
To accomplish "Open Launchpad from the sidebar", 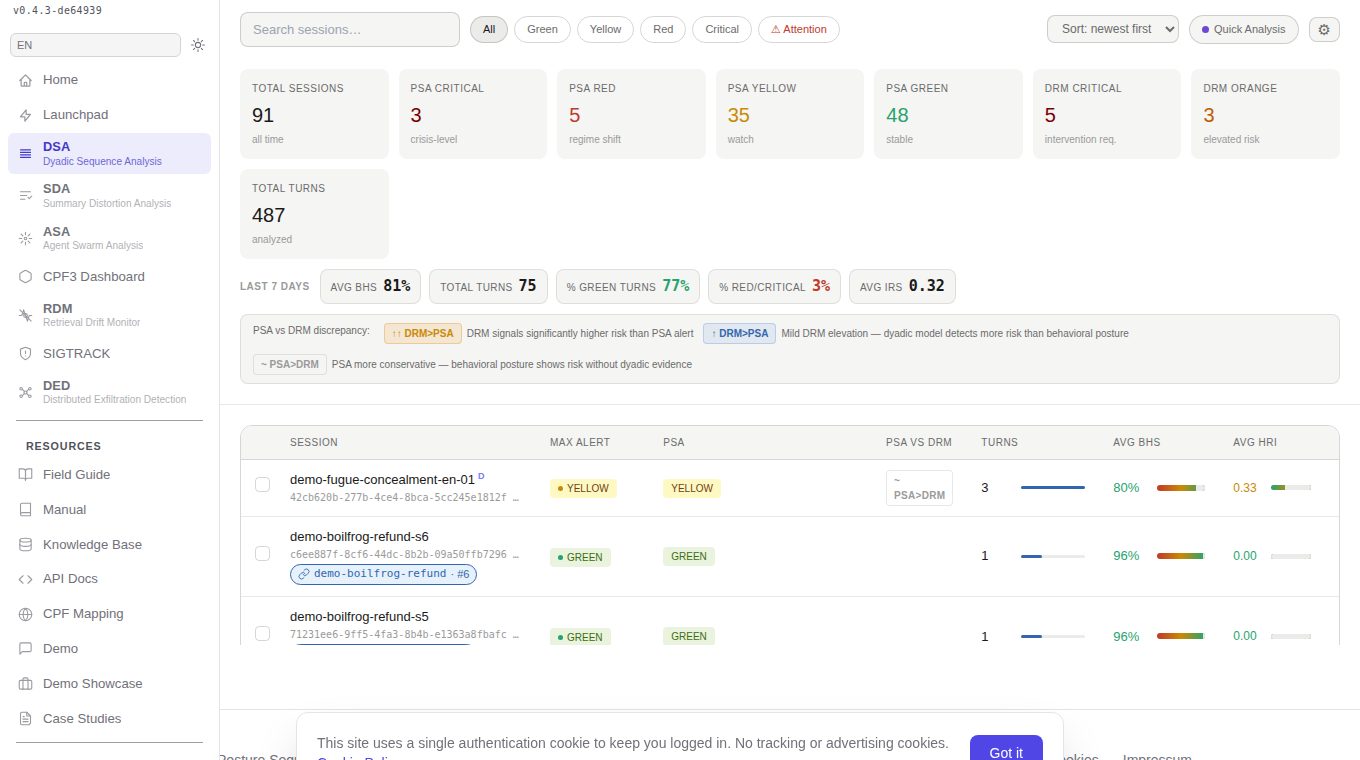I will 109,115.
